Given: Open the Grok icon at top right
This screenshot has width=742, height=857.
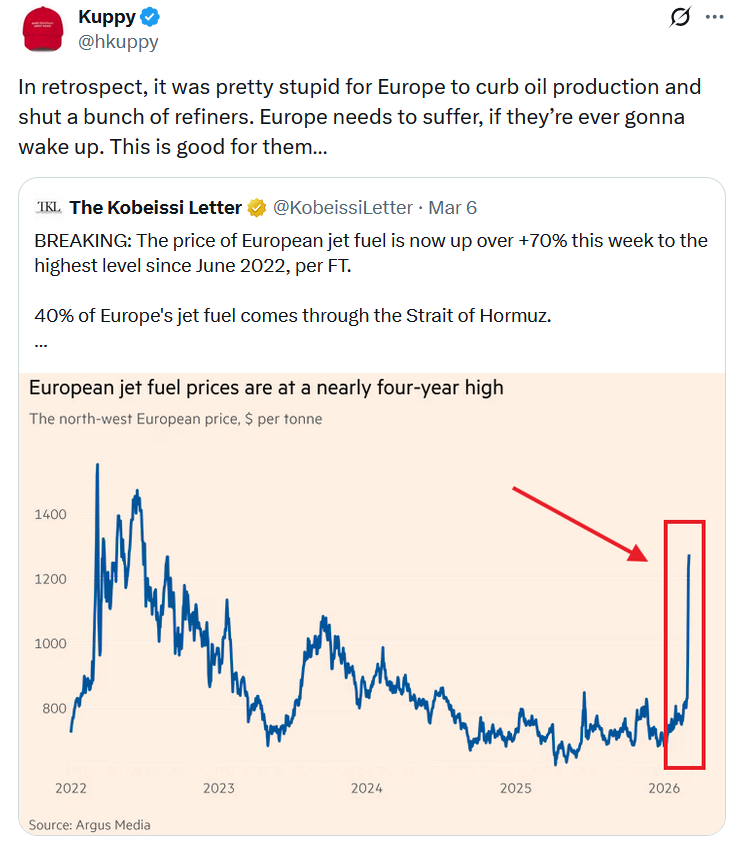Looking at the screenshot, I should (x=680, y=17).
